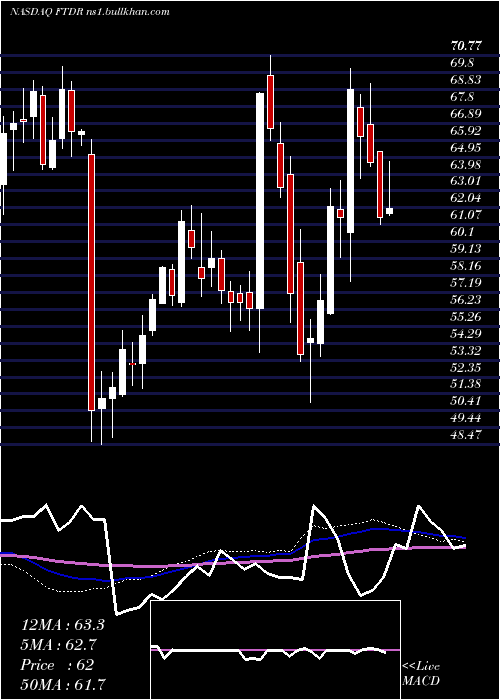Image resolution: width=500 pixels, height=700 pixels.
Task: Click the 65.92 price axis label
Action: (x=466, y=130)
